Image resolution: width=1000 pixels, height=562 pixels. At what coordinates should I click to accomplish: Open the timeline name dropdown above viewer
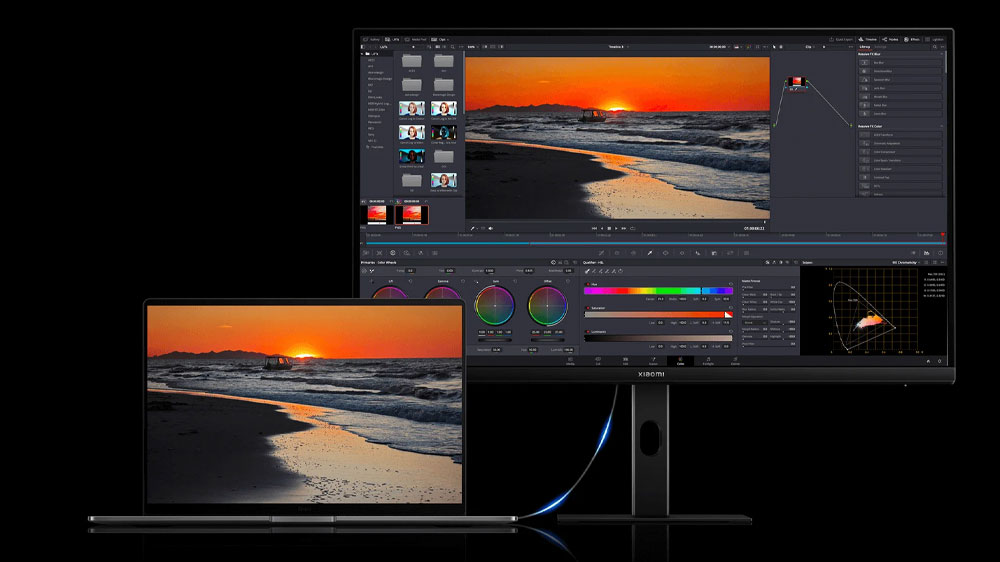[618, 47]
